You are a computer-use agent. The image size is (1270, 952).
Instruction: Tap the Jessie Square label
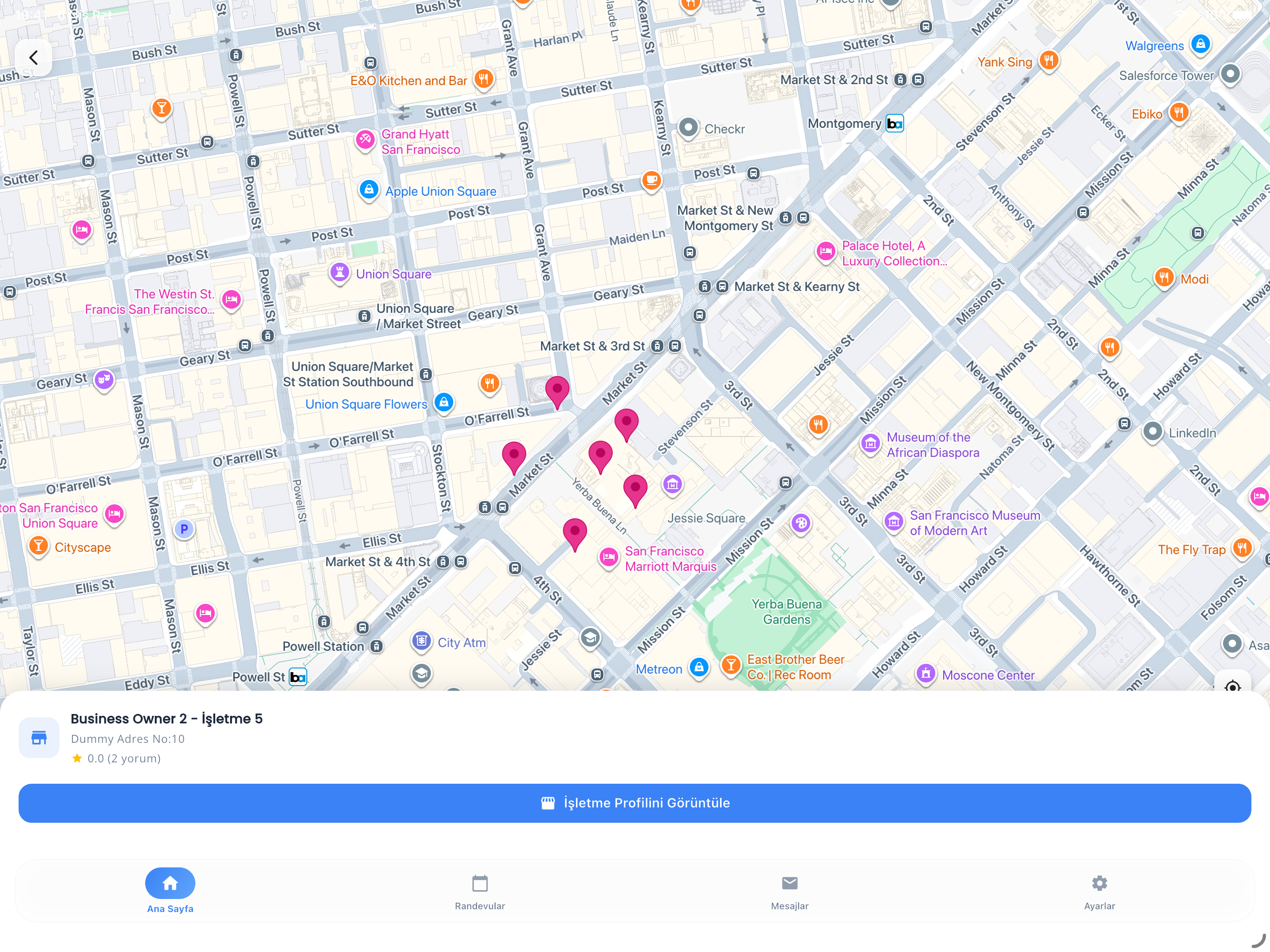(x=706, y=518)
